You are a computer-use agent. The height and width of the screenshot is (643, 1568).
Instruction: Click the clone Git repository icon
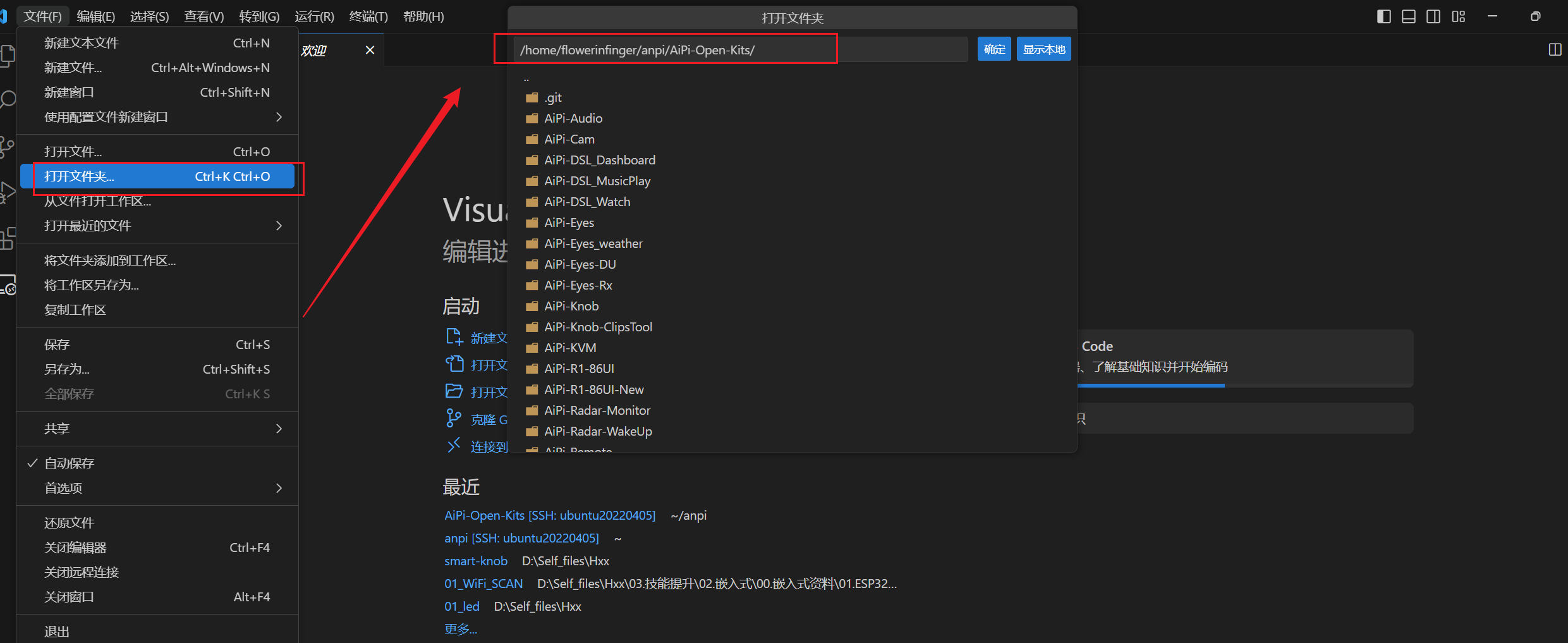[454, 419]
